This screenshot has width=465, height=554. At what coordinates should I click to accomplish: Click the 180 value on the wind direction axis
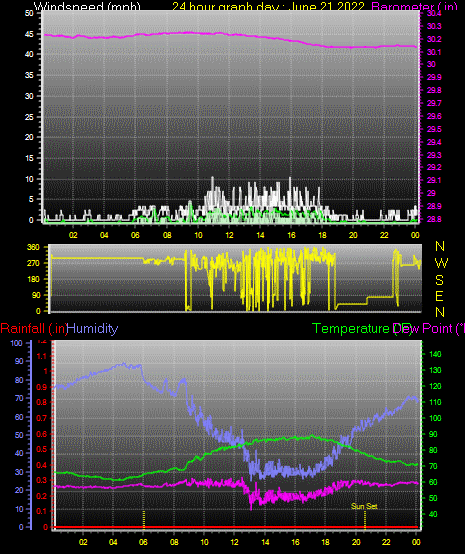coord(34,279)
